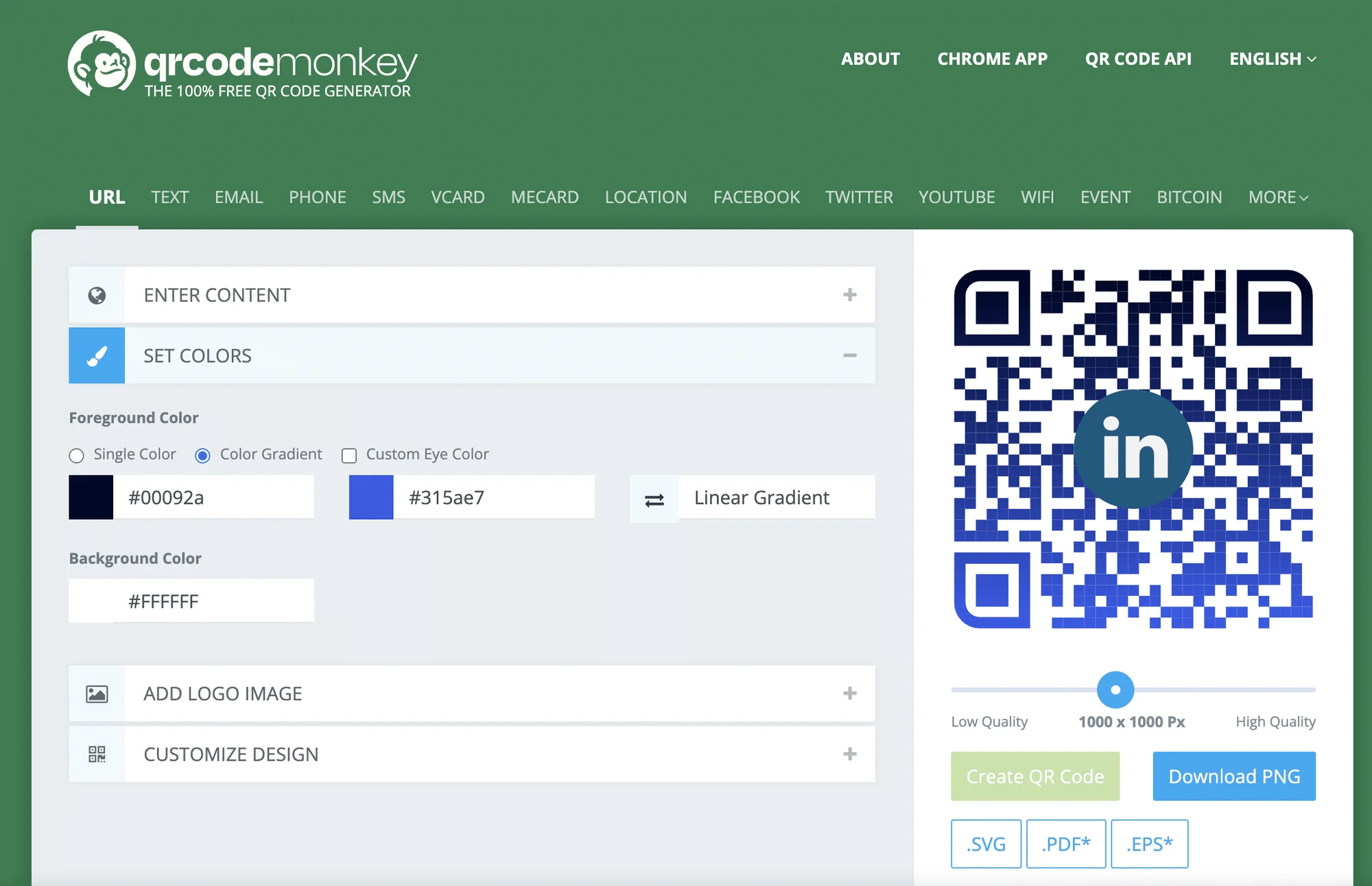Click the High Quality label
The image size is (1372, 886).
[1276, 722]
